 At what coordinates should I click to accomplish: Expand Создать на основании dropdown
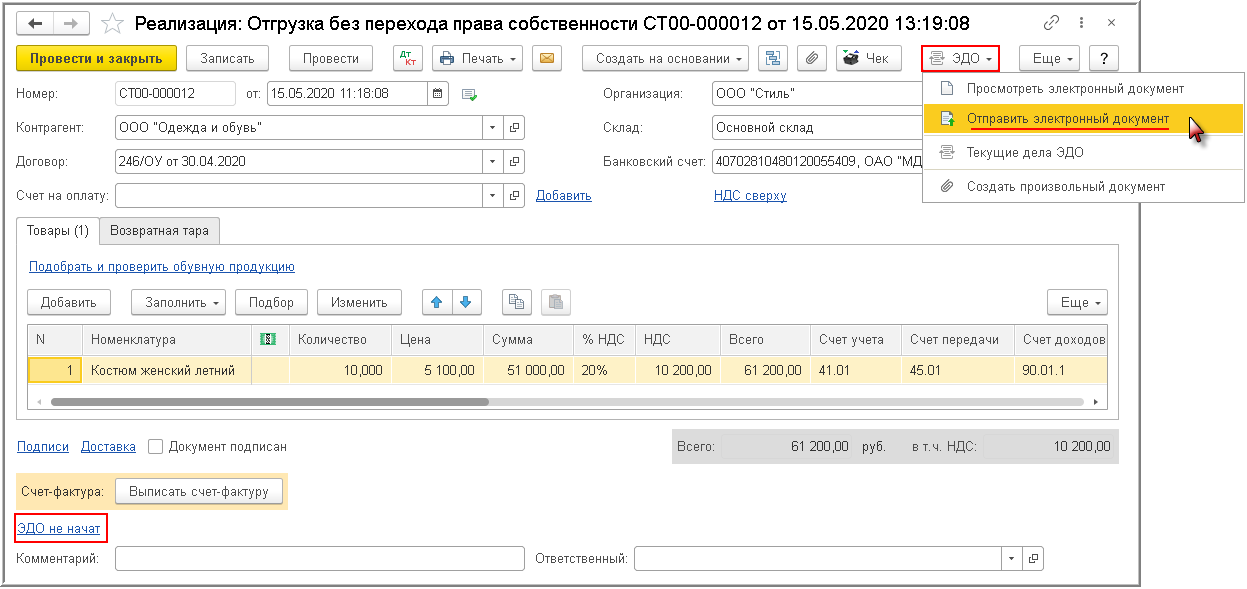click(665, 59)
